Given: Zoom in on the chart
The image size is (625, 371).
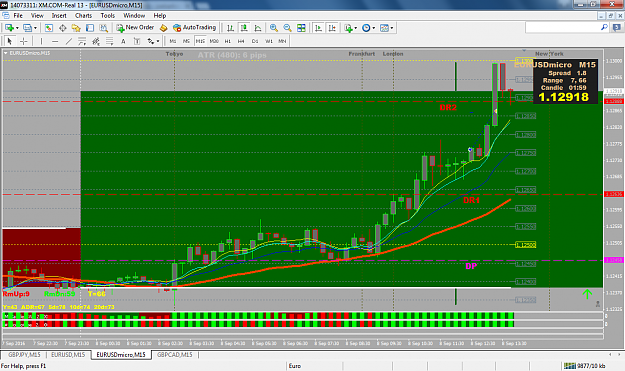Looking at the screenshot, I should (x=274, y=28).
